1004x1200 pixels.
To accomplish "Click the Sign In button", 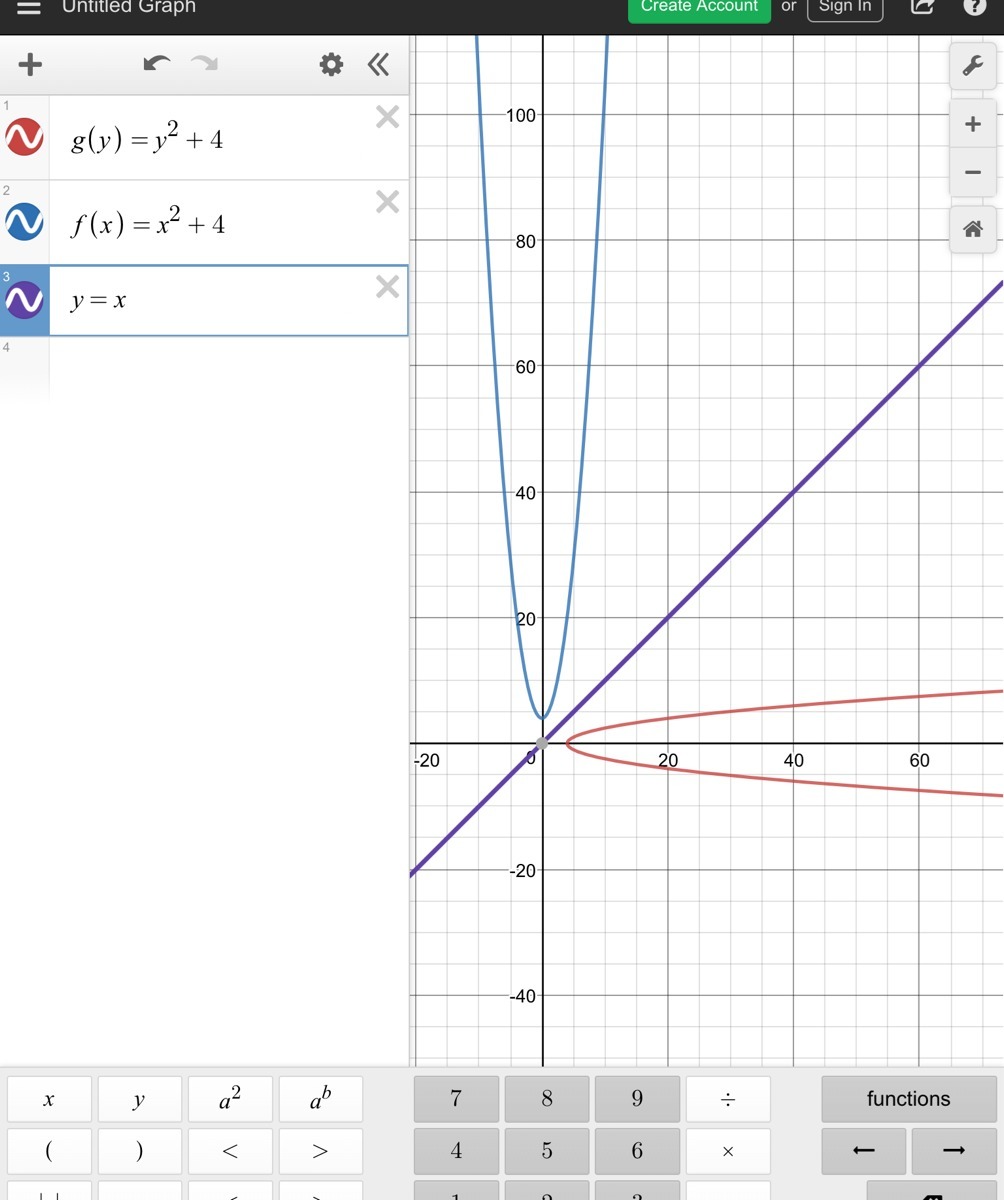I will [x=845, y=8].
